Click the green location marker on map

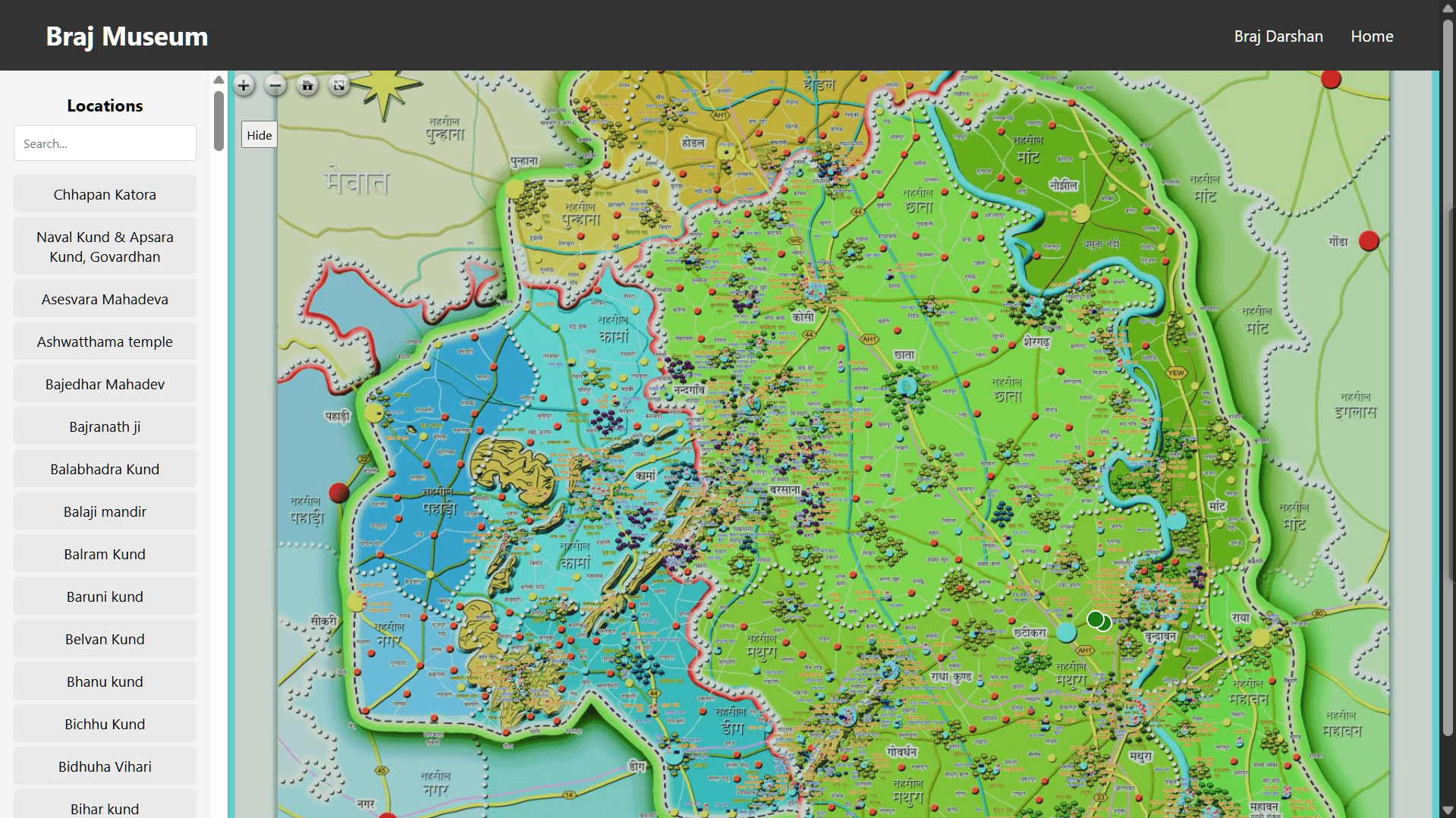pyautogui.click(x=1096, y=619)
